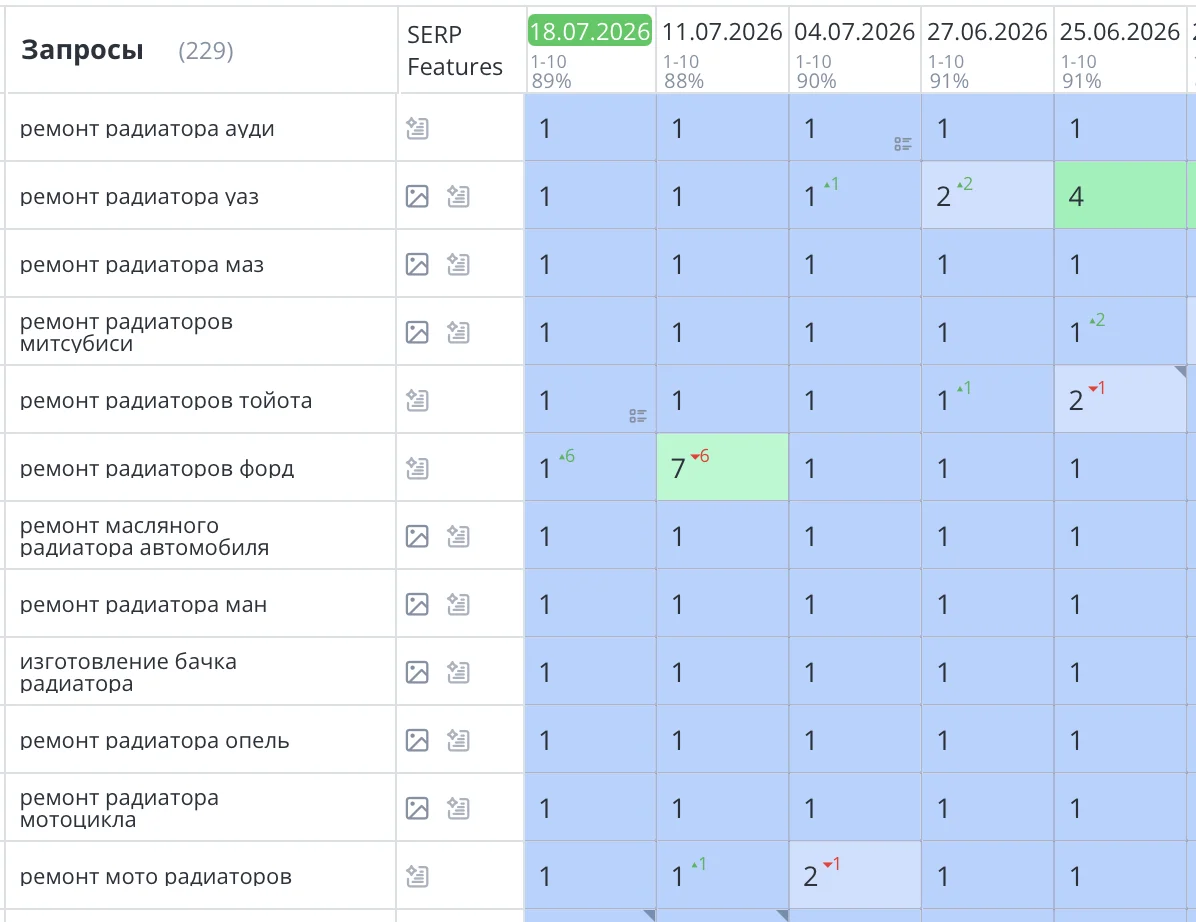This screenshot has height=922, width=1196.
Task: Click AI overview icon for ремонт радиатора ман
Action: pyautogui.click(x=458, y=604)
